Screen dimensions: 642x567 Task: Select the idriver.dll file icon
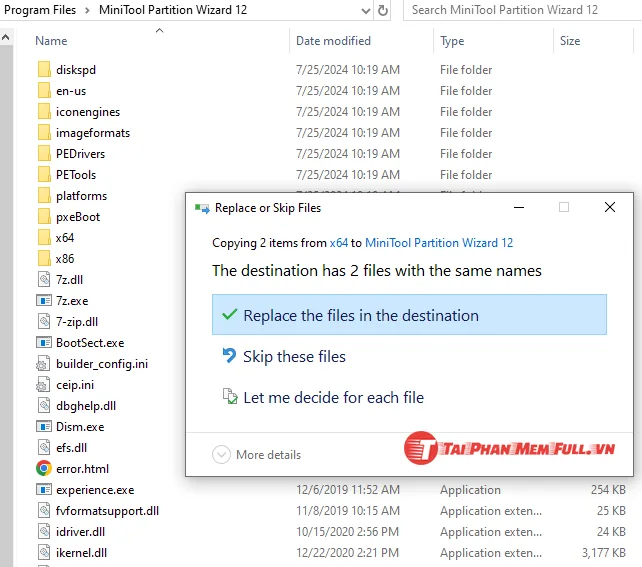(44, 531)
